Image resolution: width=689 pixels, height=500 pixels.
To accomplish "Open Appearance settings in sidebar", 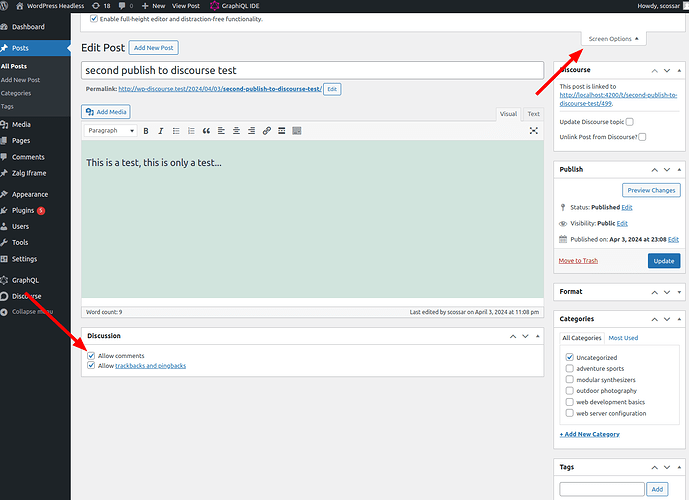I will [x=30, y=194].
